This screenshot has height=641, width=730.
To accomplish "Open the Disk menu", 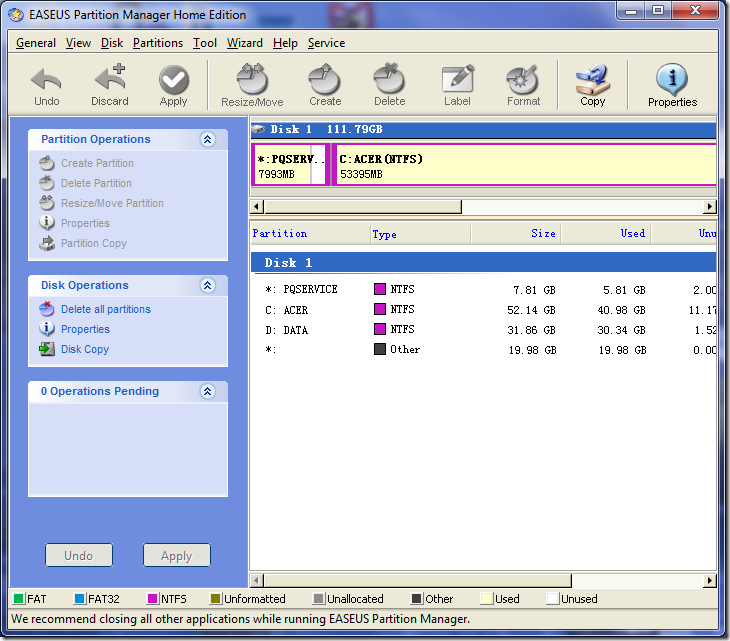I will click(x=112, y=43).
